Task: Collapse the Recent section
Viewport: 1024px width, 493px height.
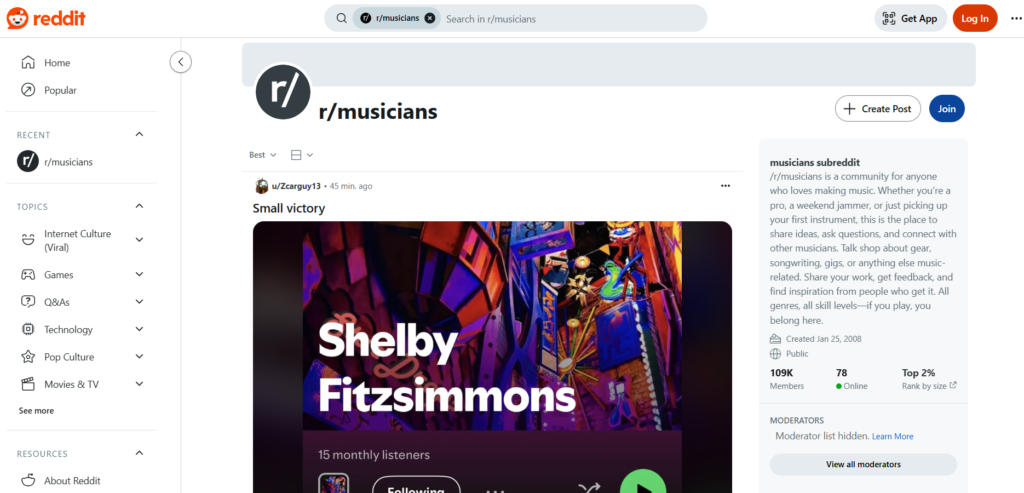Action: tap(139, 135)
